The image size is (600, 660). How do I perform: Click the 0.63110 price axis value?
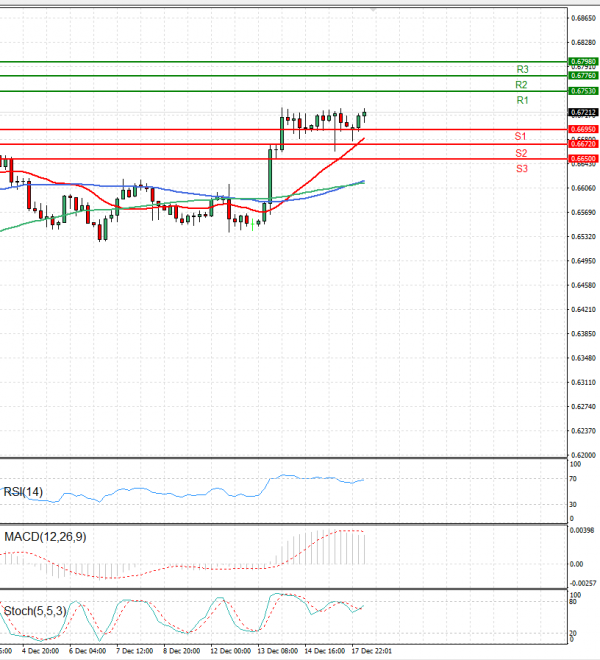pyautogui.click(x=584, y=383)
